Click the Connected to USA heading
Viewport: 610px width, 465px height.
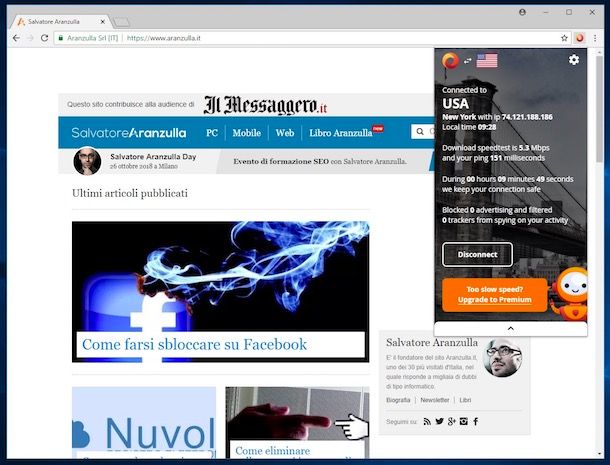[464, 98]
